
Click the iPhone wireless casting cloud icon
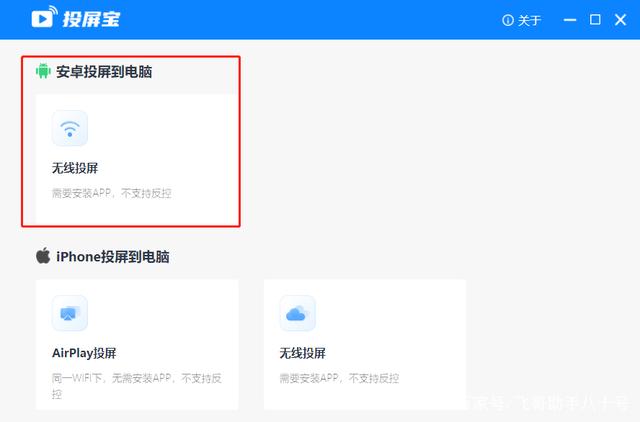coord(298,313)
